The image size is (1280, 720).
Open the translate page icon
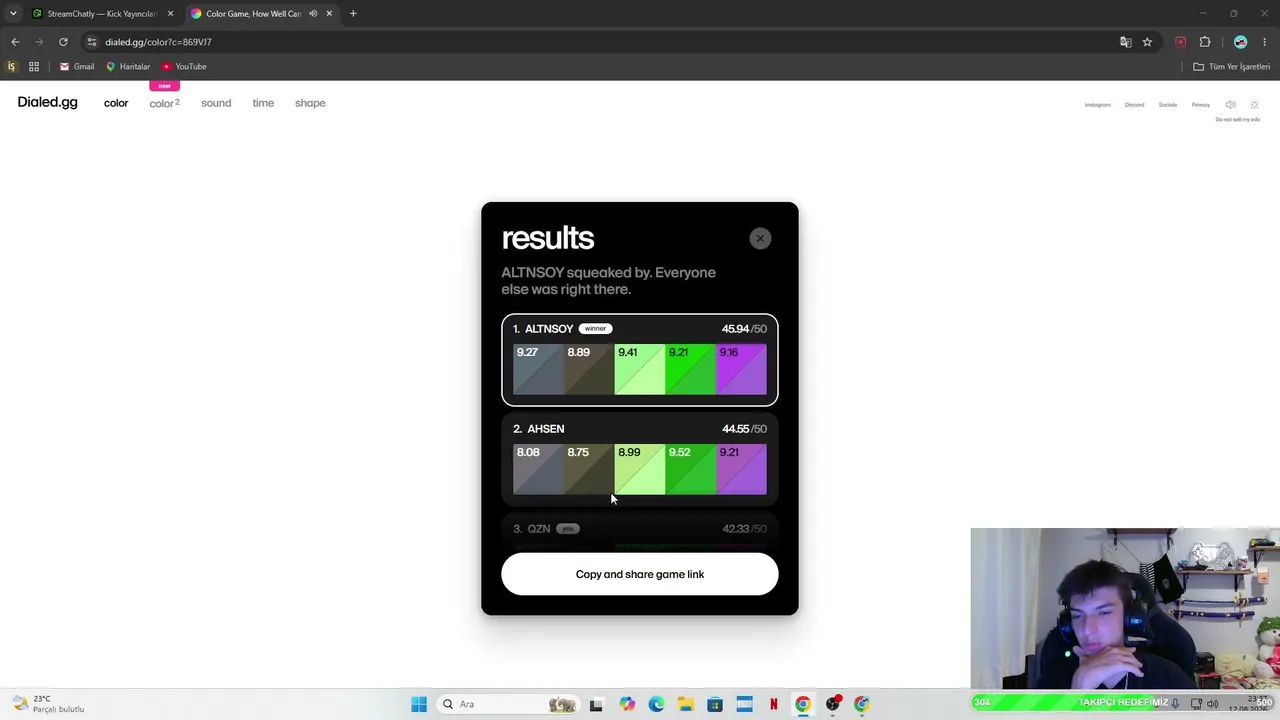[x=1126, y=42]
